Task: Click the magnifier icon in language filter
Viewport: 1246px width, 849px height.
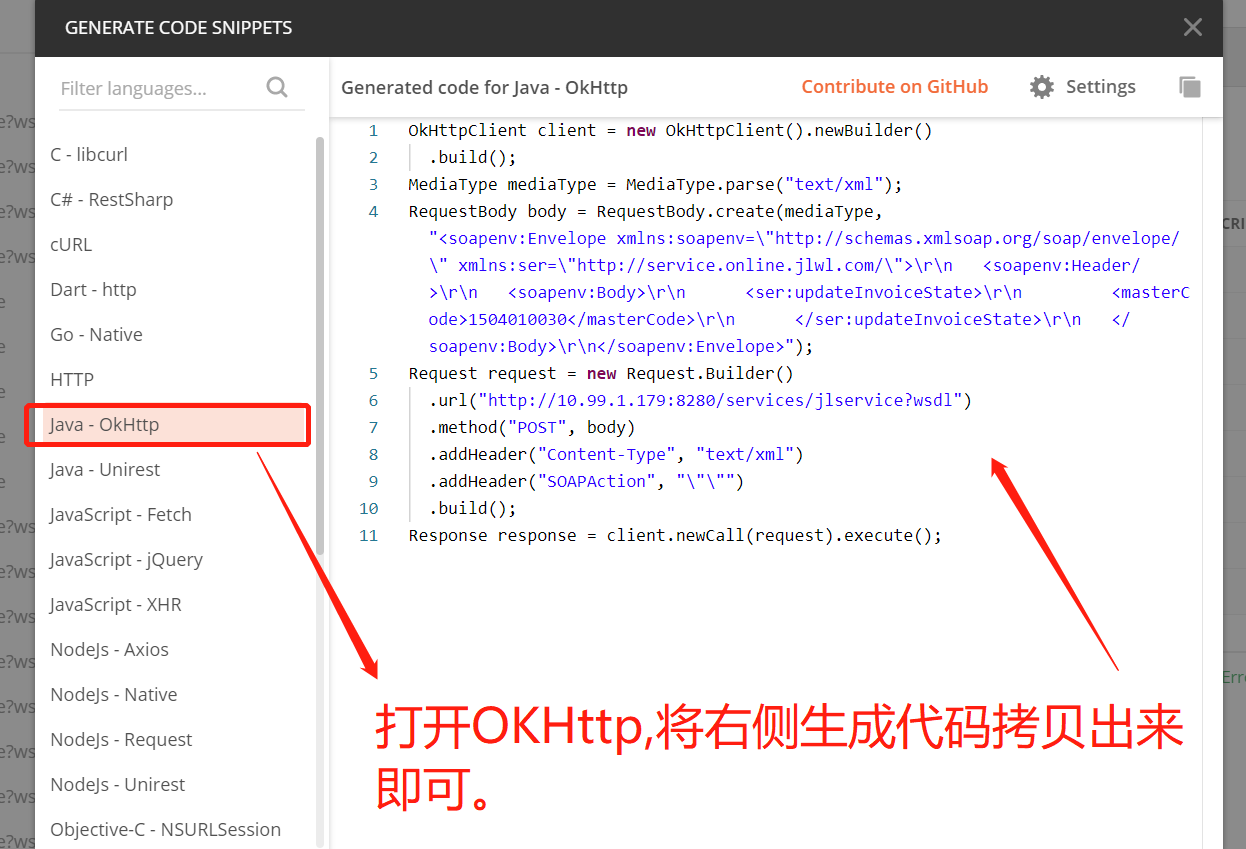Action: pyautogui.click(x=277, y=88)
